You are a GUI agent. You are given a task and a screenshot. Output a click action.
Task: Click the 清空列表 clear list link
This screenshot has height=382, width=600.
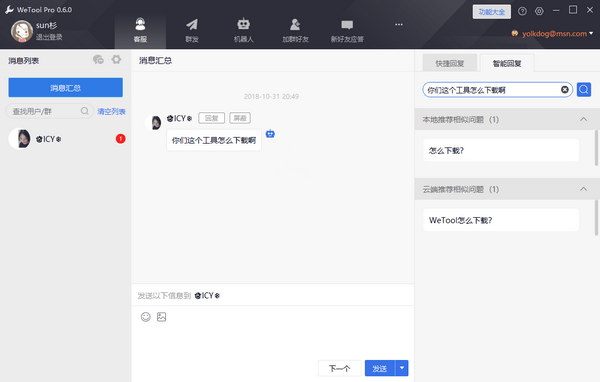tap(111, 111)
